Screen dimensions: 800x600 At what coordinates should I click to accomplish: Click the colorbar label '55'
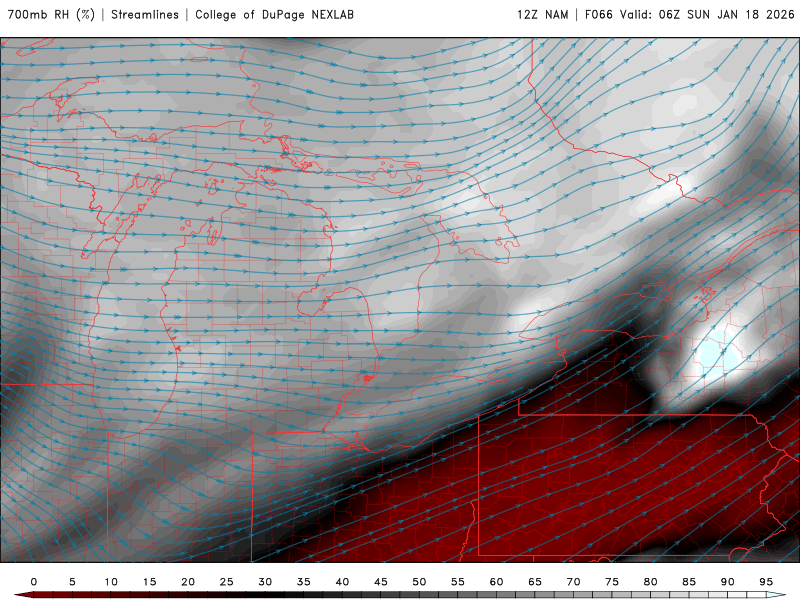click(458, 582)
